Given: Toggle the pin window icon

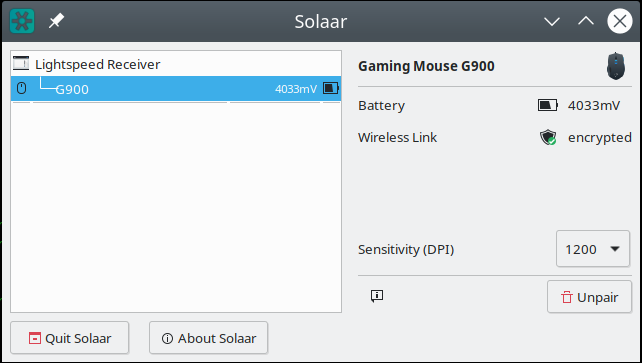Looking at the screenshot, I should tap(56, 21).
